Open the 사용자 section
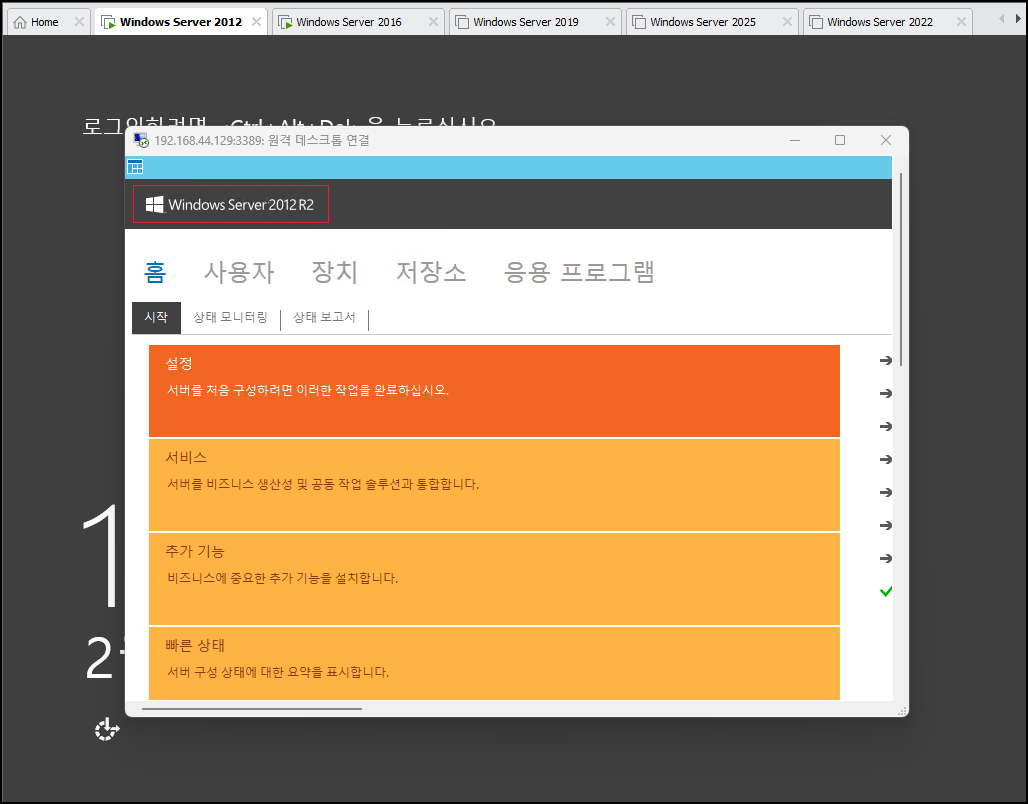1028x804 pixels. pos(239,271)
